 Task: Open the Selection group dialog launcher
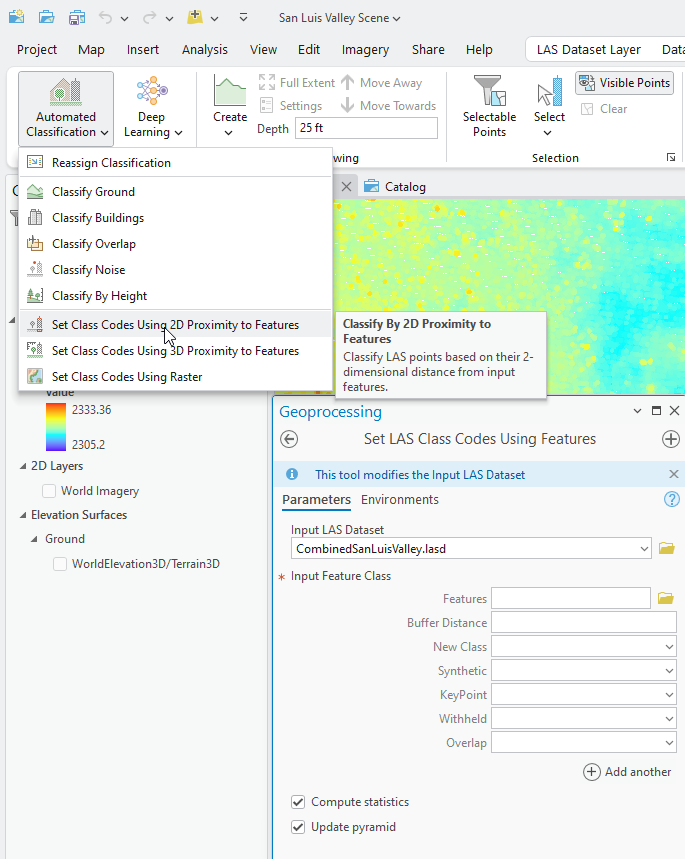(x=671, y=158)
